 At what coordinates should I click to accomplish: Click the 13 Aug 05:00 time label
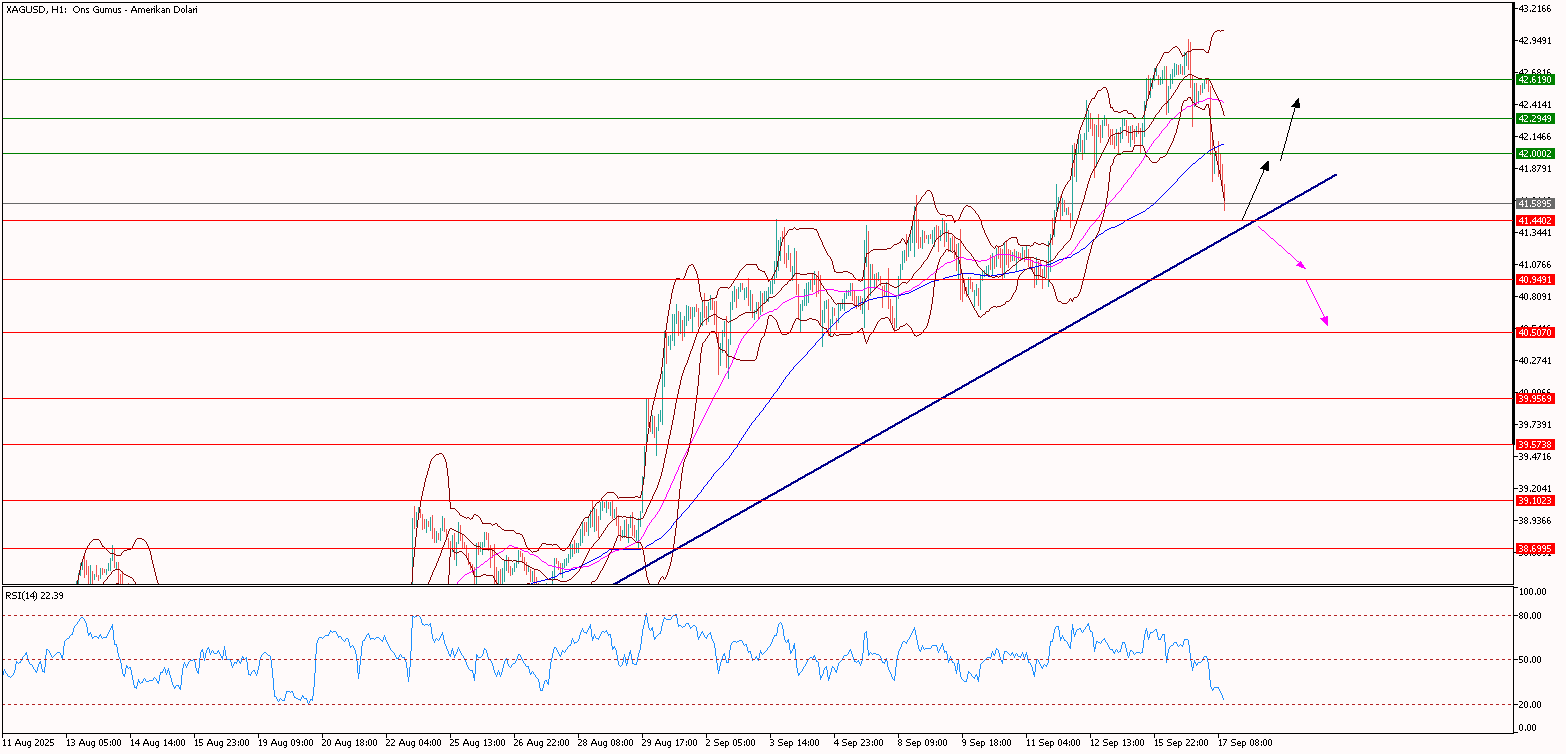93,744
